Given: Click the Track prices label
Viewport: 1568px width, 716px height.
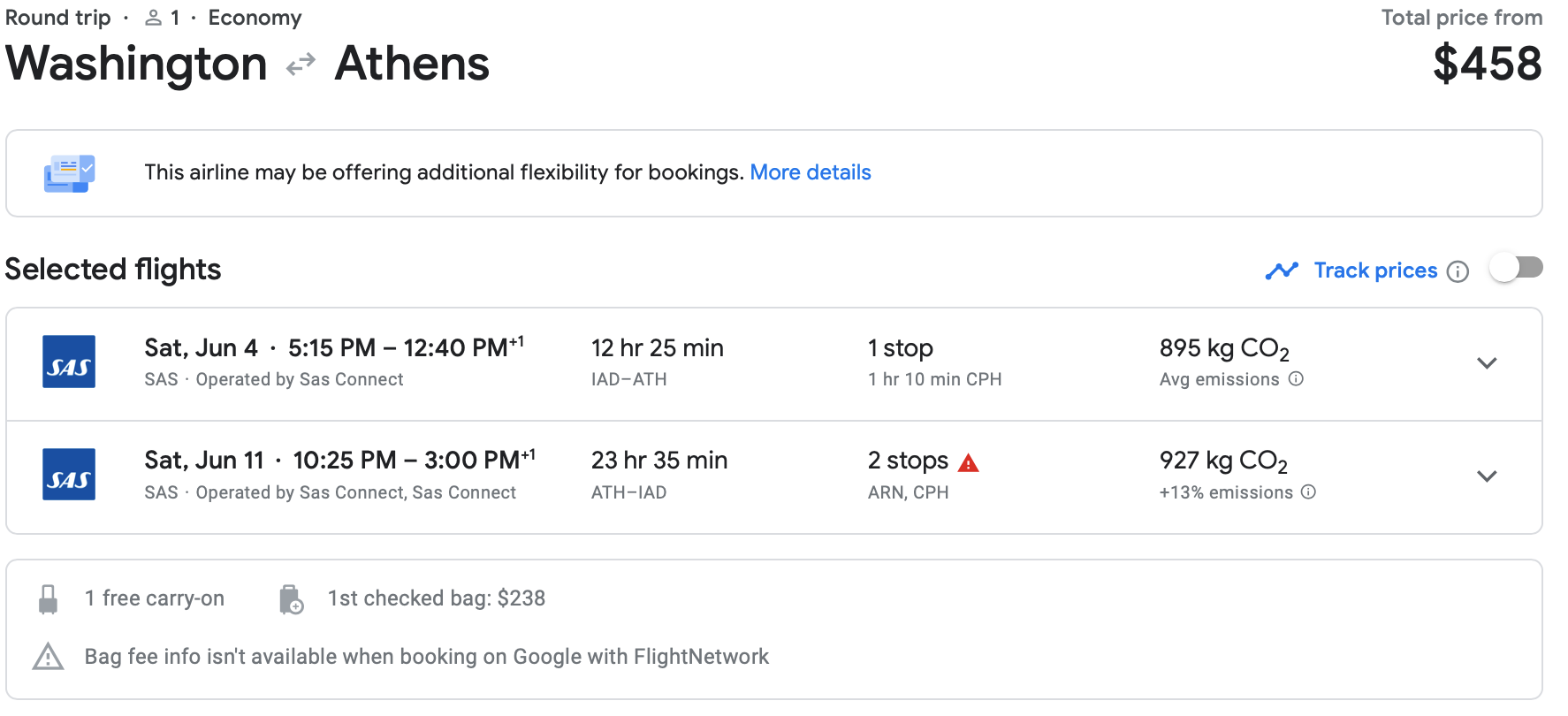Looking at the screenshot, I should [x=1375, y=270].
